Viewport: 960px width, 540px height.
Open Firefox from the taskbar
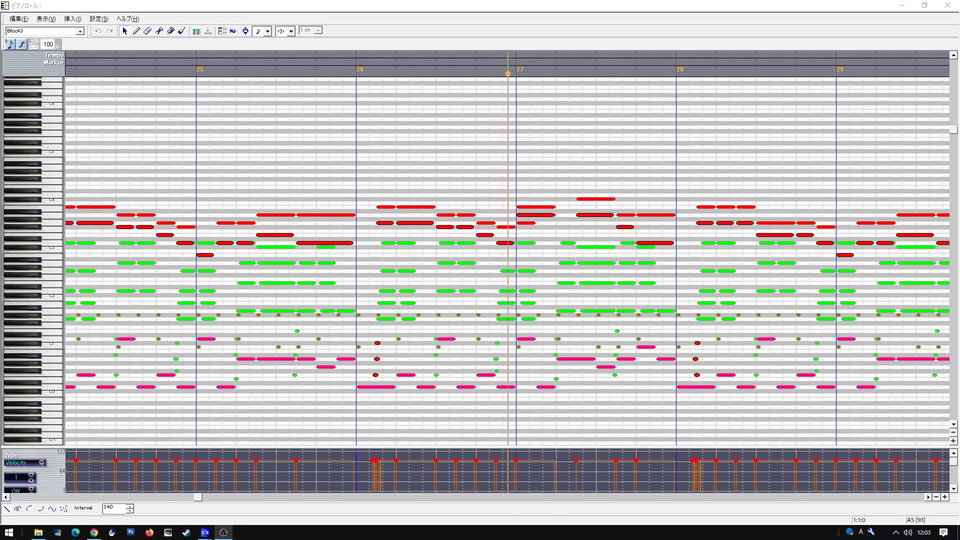click(x=149, y=533)
